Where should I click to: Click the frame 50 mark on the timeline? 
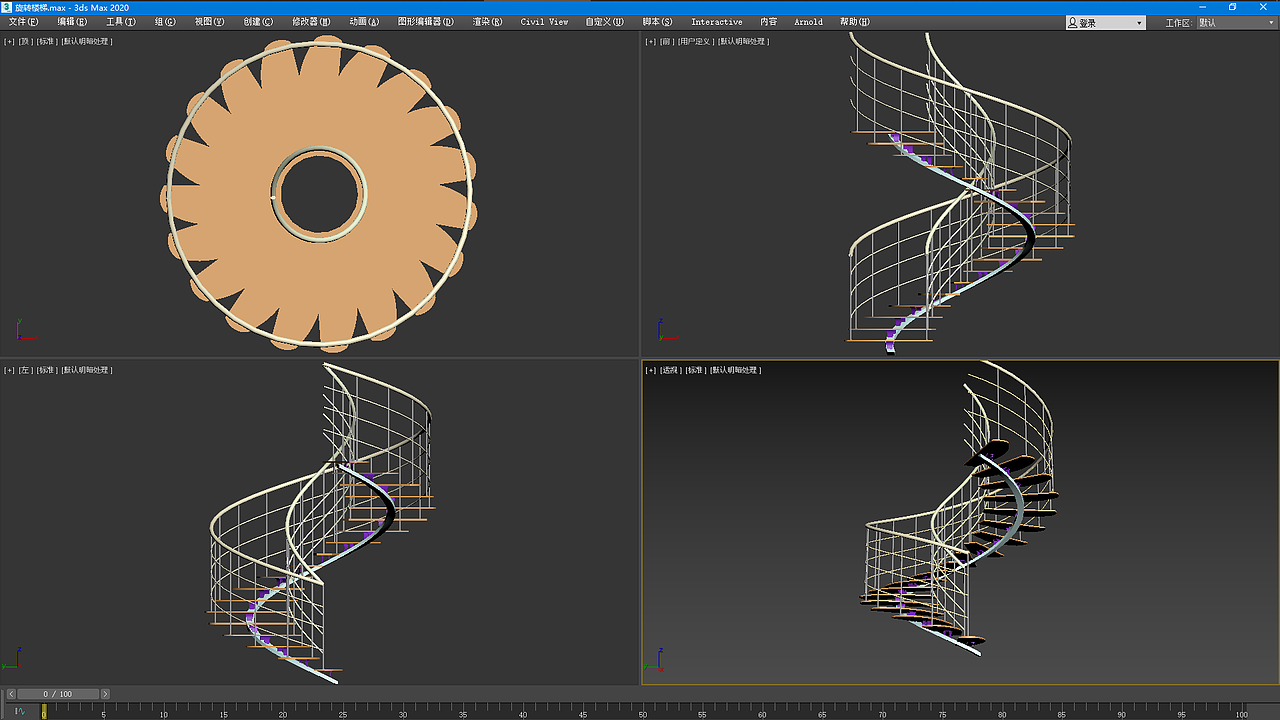point(643,712)
